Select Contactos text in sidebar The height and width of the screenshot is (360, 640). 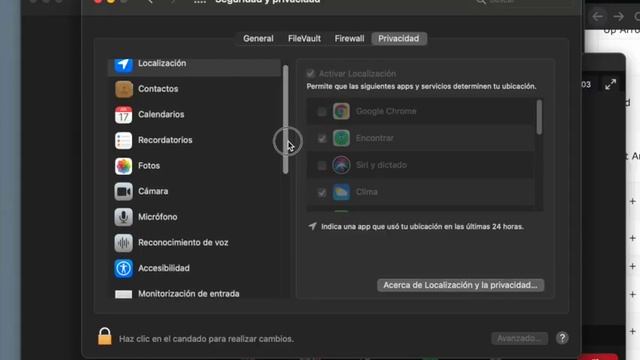[158, 89]
